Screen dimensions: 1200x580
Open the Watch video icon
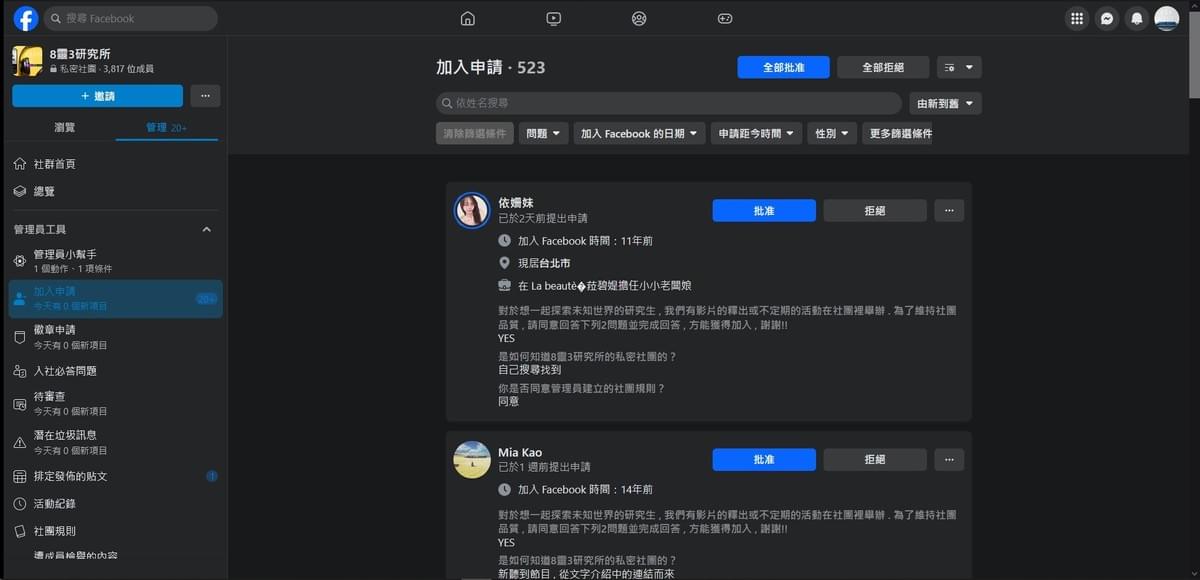pyautogui.click(x=554, y=18)
